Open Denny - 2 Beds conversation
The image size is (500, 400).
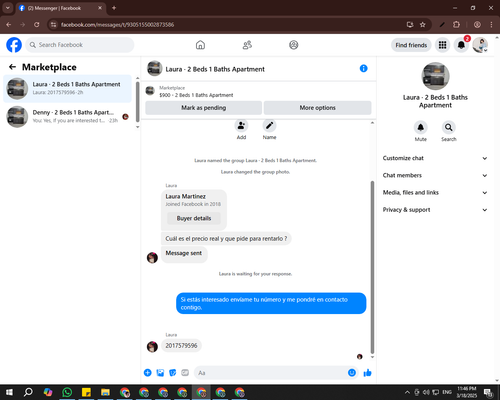pos(68,116)
